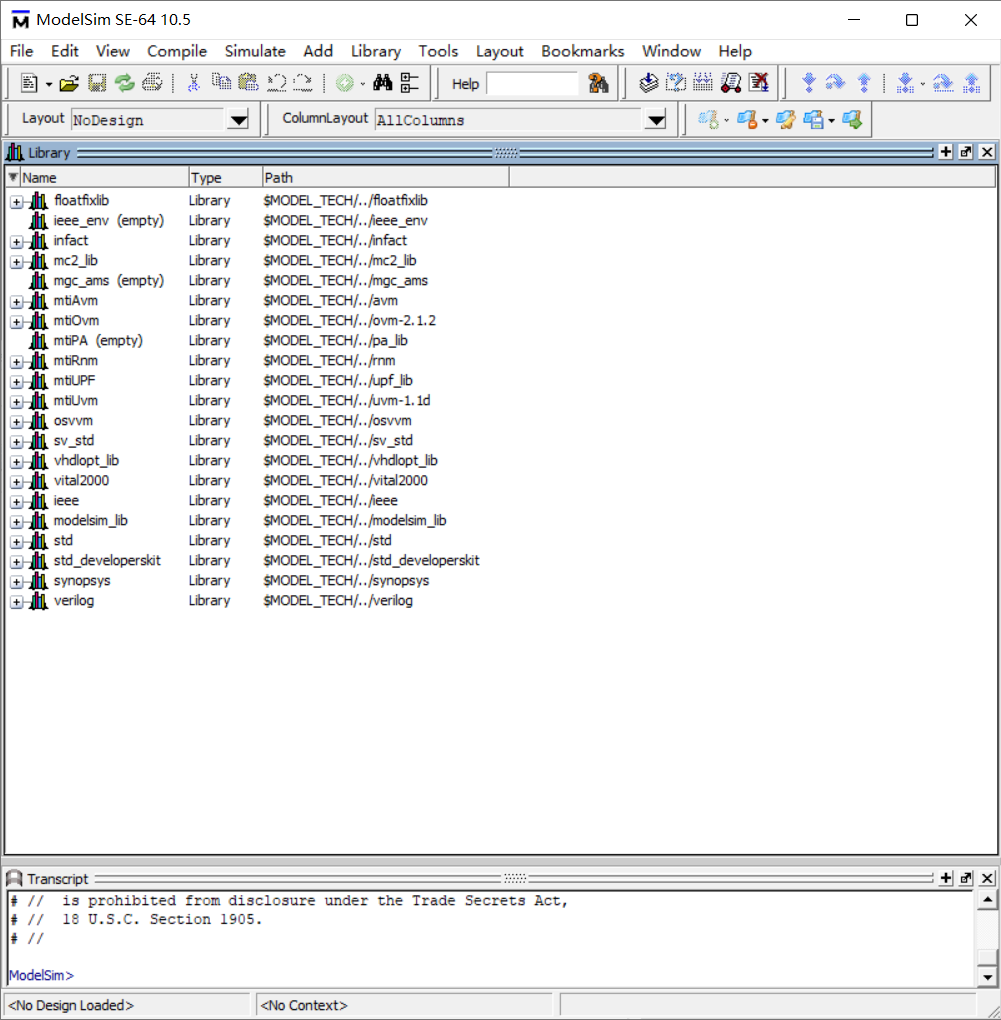The image size is (1001, 1020).
Task: Expand the ieee library node
Action: [16, 502]
